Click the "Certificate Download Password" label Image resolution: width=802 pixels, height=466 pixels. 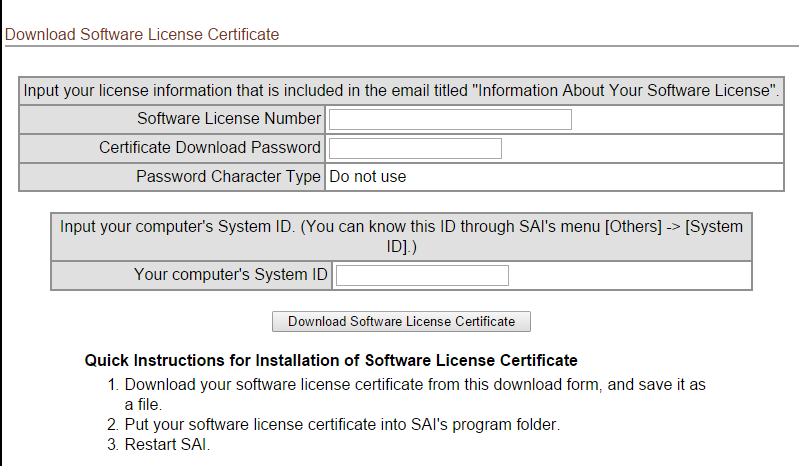[x=210, y=148]
